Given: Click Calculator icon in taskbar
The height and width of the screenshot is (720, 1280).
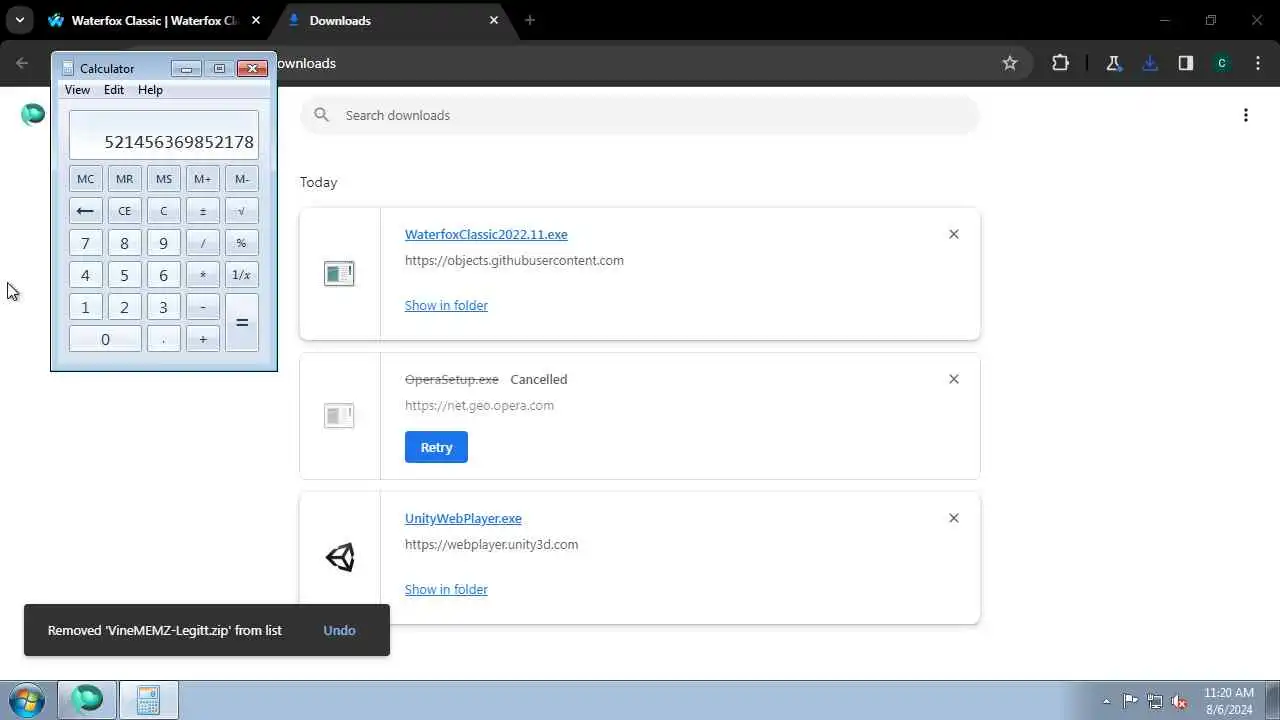Looking at the screenshot, I should pyautogui.click(x=149, y=699).
